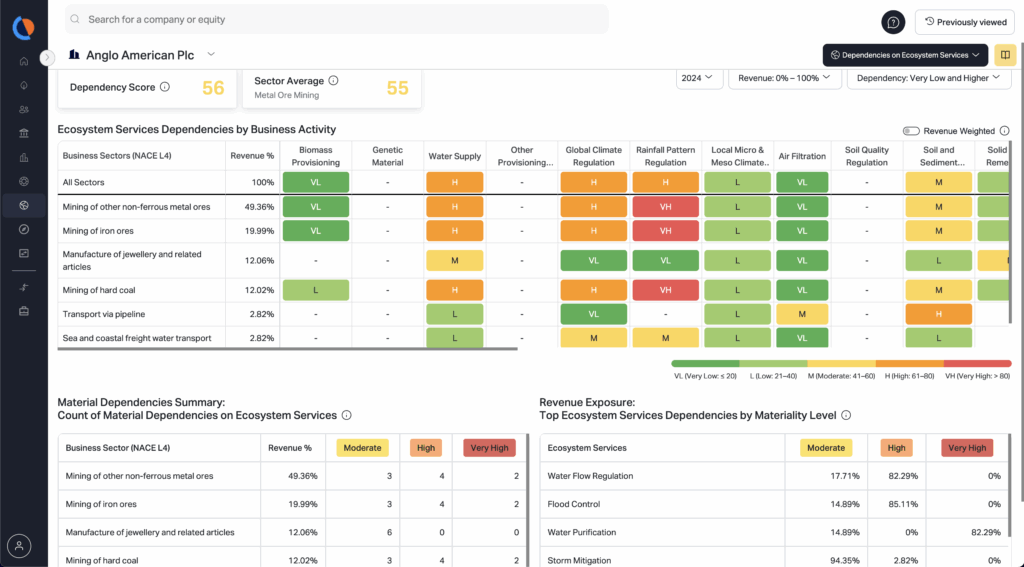Open Dependency: Very Low and Higher dropdown
Viewport: 1024px width, 567px height.
(928, 78)
